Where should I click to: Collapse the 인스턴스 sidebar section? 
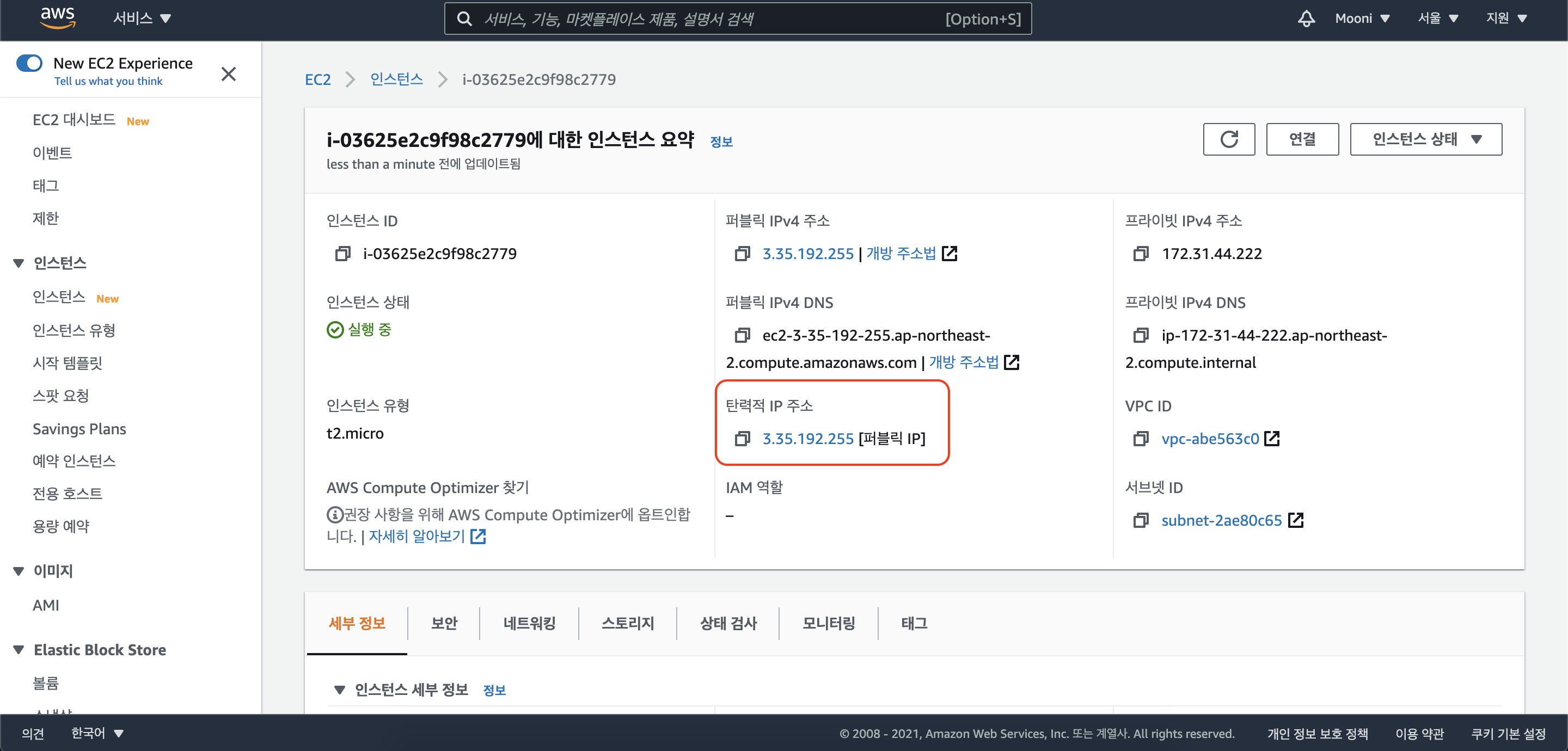tap(19, 263)
